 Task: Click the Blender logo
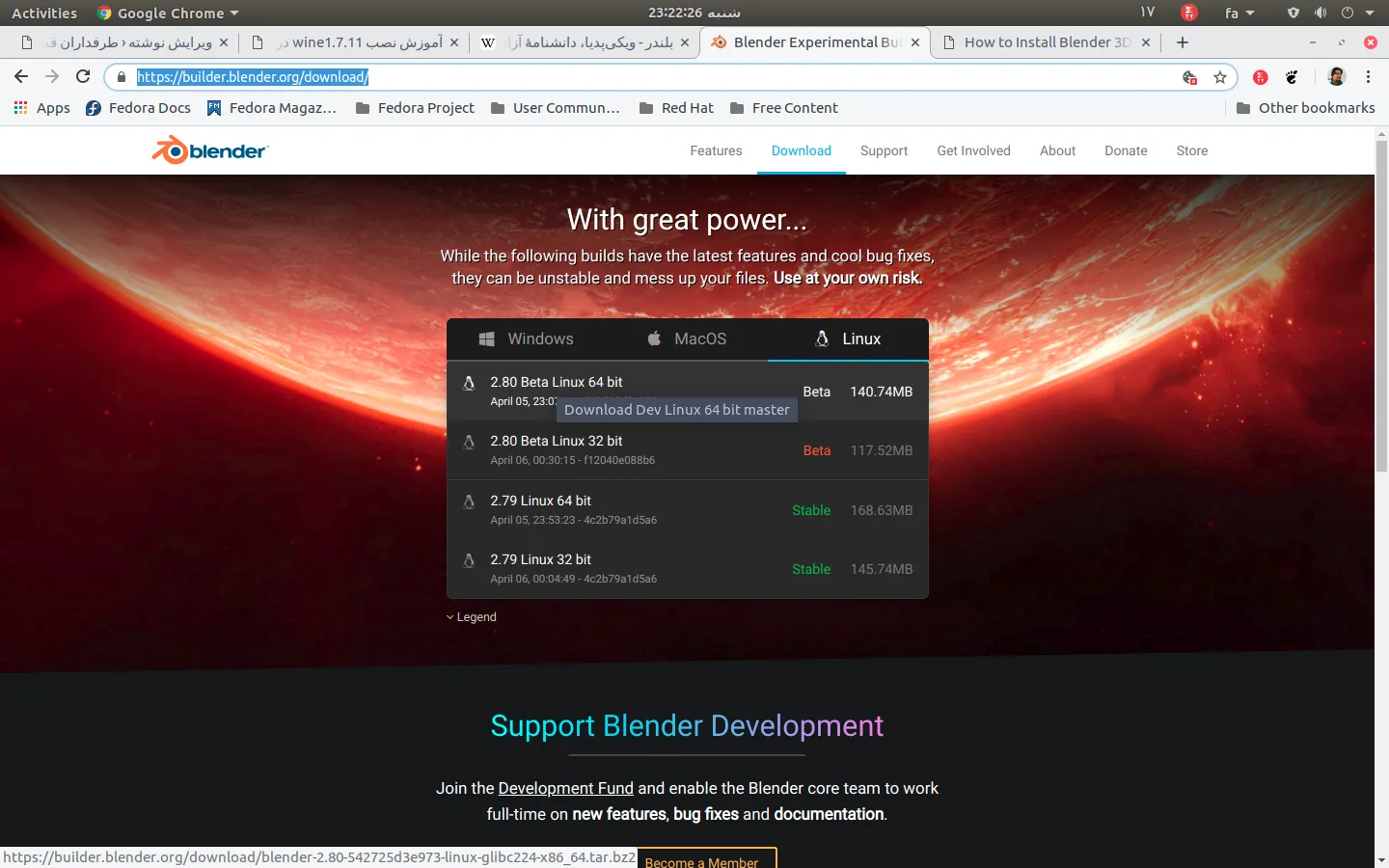209,150
